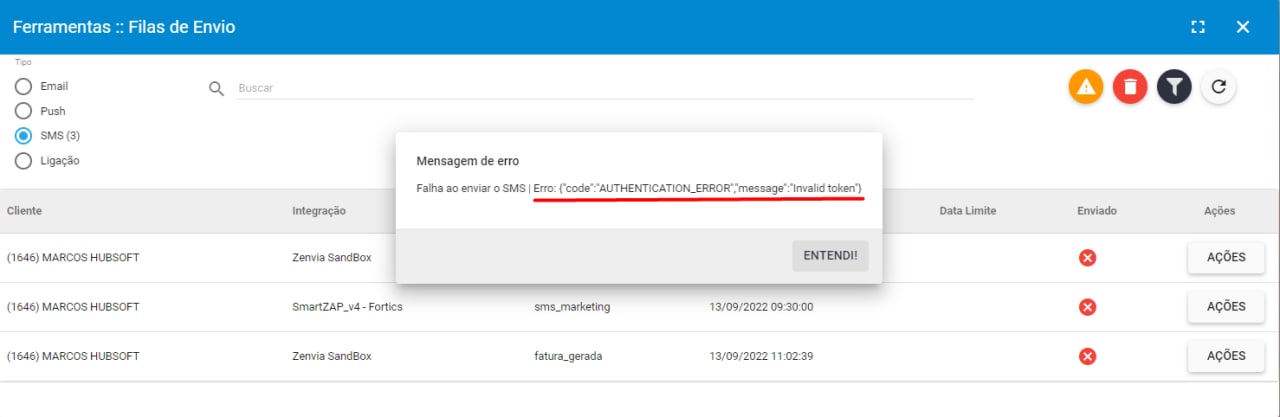
Task: Click the fatura_gerada cell
Action: pos(568,356)
